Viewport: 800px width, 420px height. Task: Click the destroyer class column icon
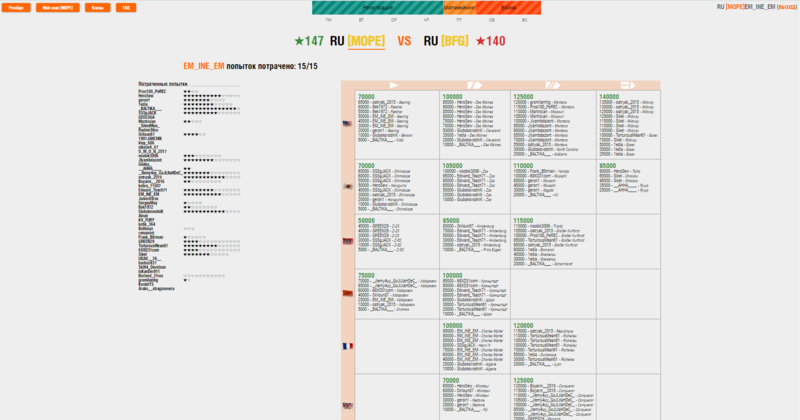tap(395, 84)
